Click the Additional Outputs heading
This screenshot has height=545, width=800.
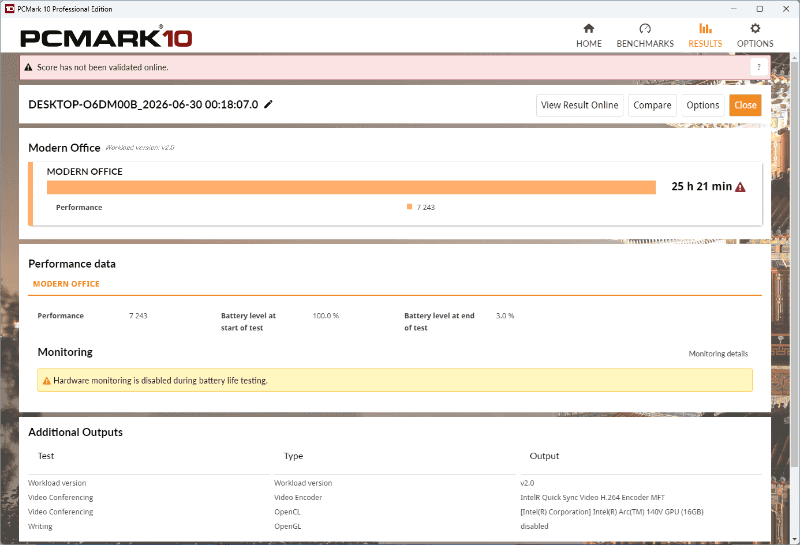[76, 432]
